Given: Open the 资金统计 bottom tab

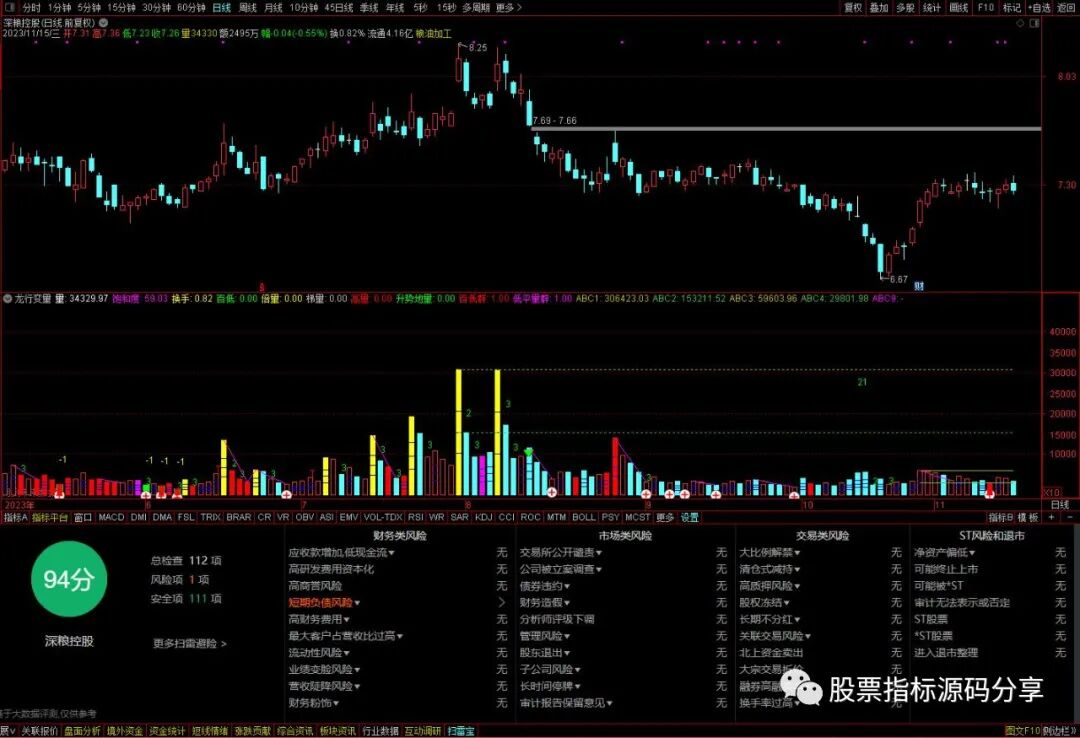Looking at the screenshot, I should point(167,730).
